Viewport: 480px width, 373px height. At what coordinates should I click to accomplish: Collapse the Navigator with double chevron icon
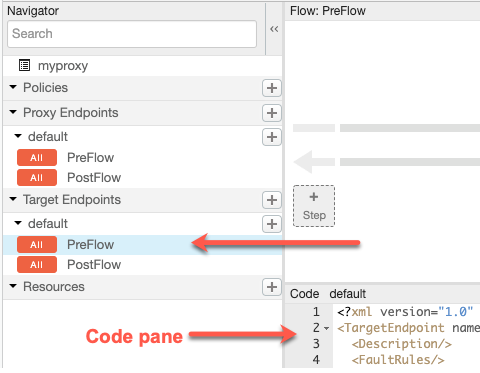pyautogui.click(x=274, y=29)
